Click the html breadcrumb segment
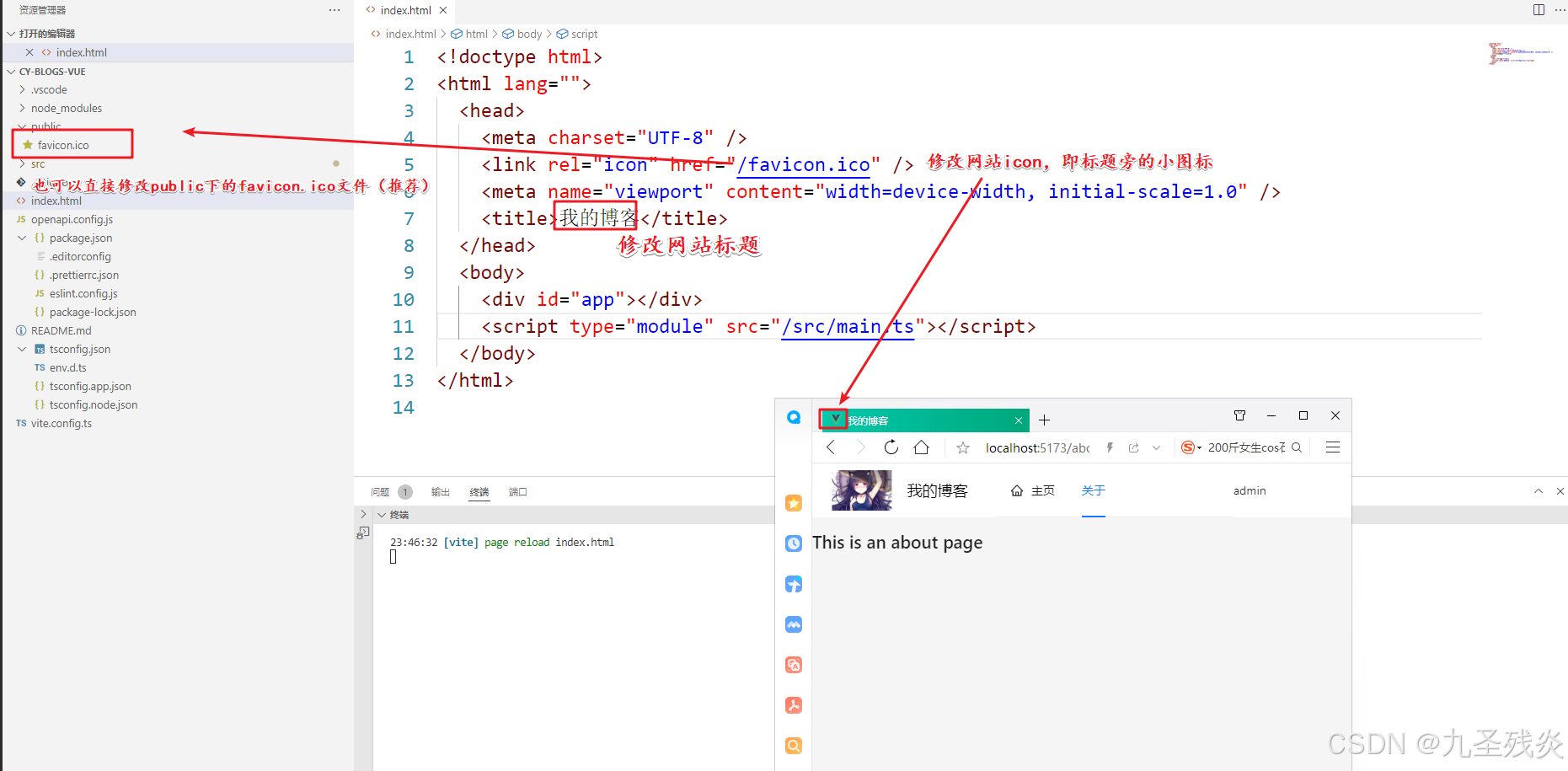Image resolution: width=1568 pixels, height=771 pixels. pos(476,34)
